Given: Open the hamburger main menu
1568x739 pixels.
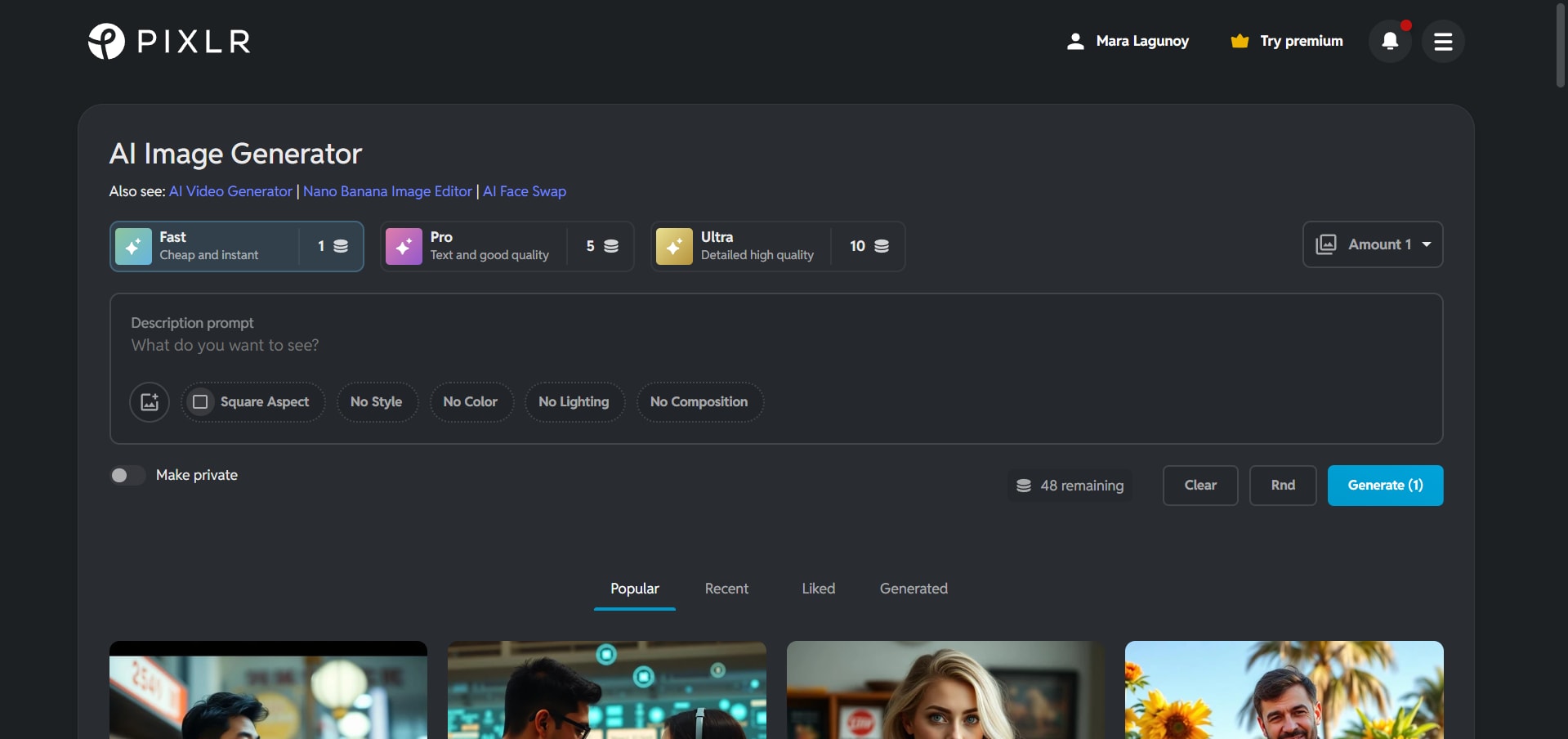Looking at the screenshot, I should point(1443,41).
